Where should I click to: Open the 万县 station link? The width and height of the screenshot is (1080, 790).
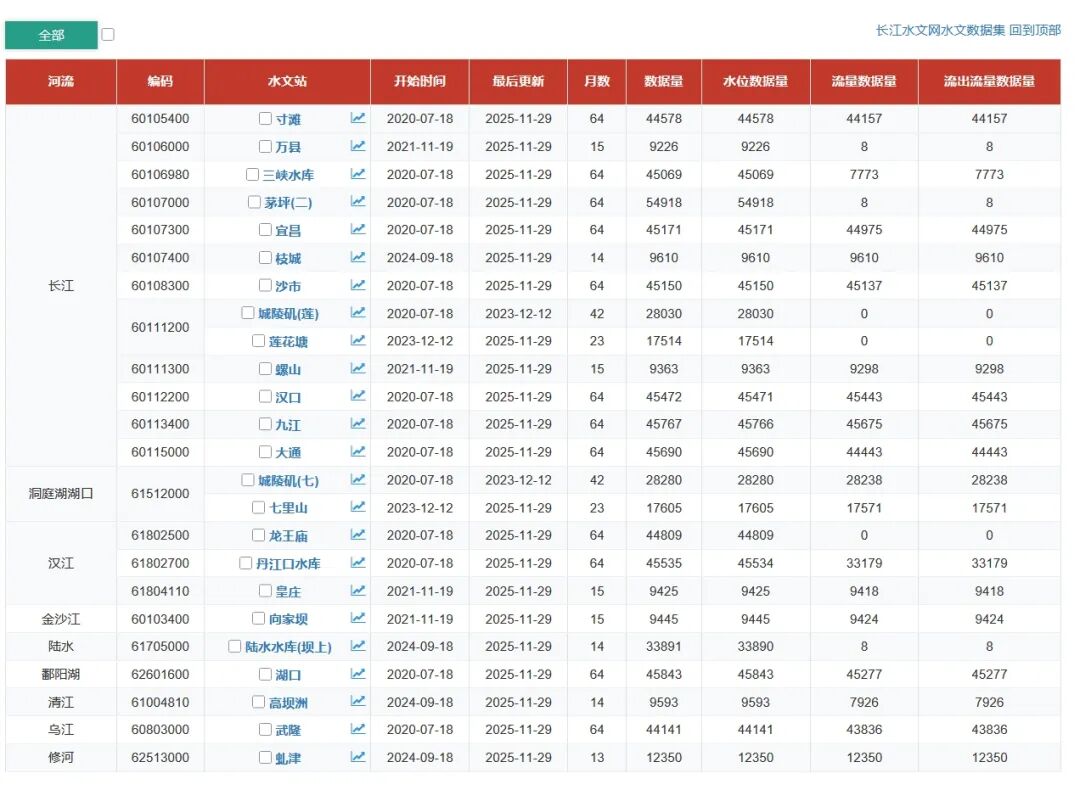[288, 147]
